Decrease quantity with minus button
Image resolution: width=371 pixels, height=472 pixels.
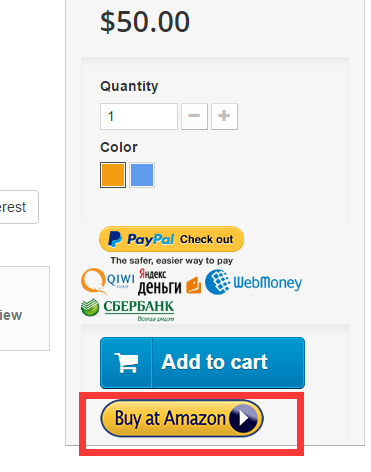[194, 116]
